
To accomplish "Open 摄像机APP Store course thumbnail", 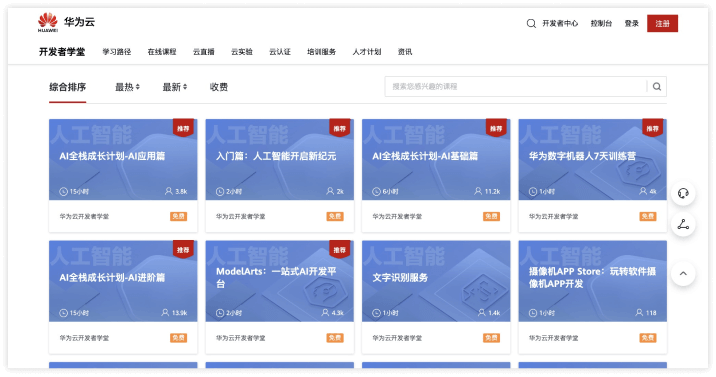I will [x=593, y=281].
